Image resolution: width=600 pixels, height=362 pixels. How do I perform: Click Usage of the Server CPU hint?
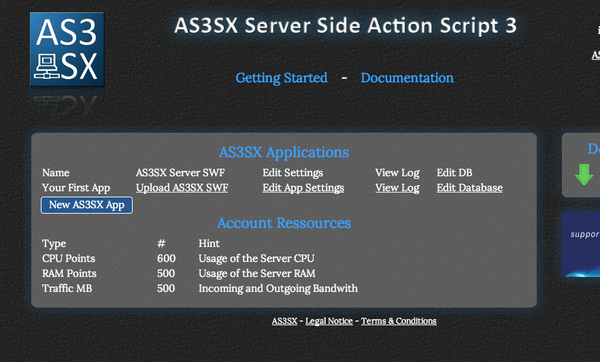click(x=256, y=259)
